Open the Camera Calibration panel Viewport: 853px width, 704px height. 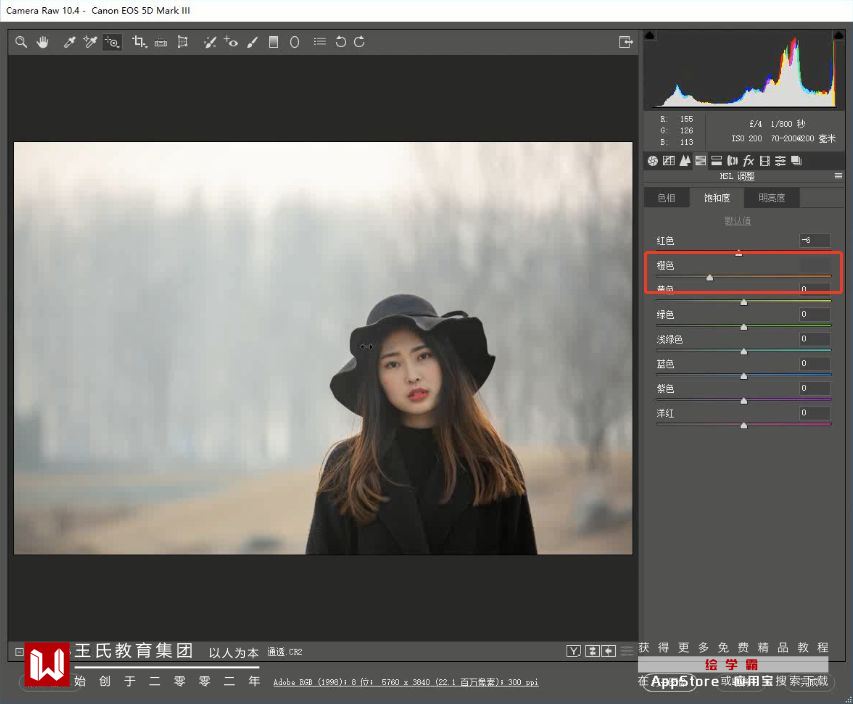(x=764, y=160)
